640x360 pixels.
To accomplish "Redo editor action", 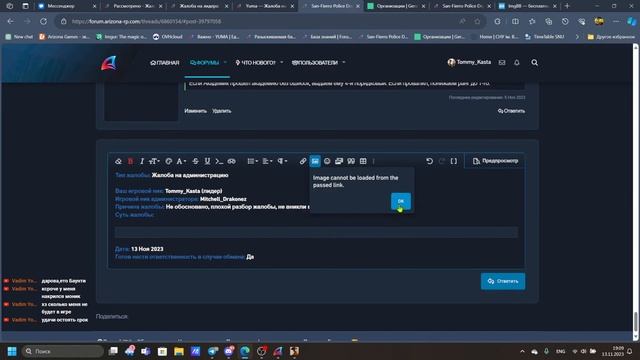I will [441, 161].
